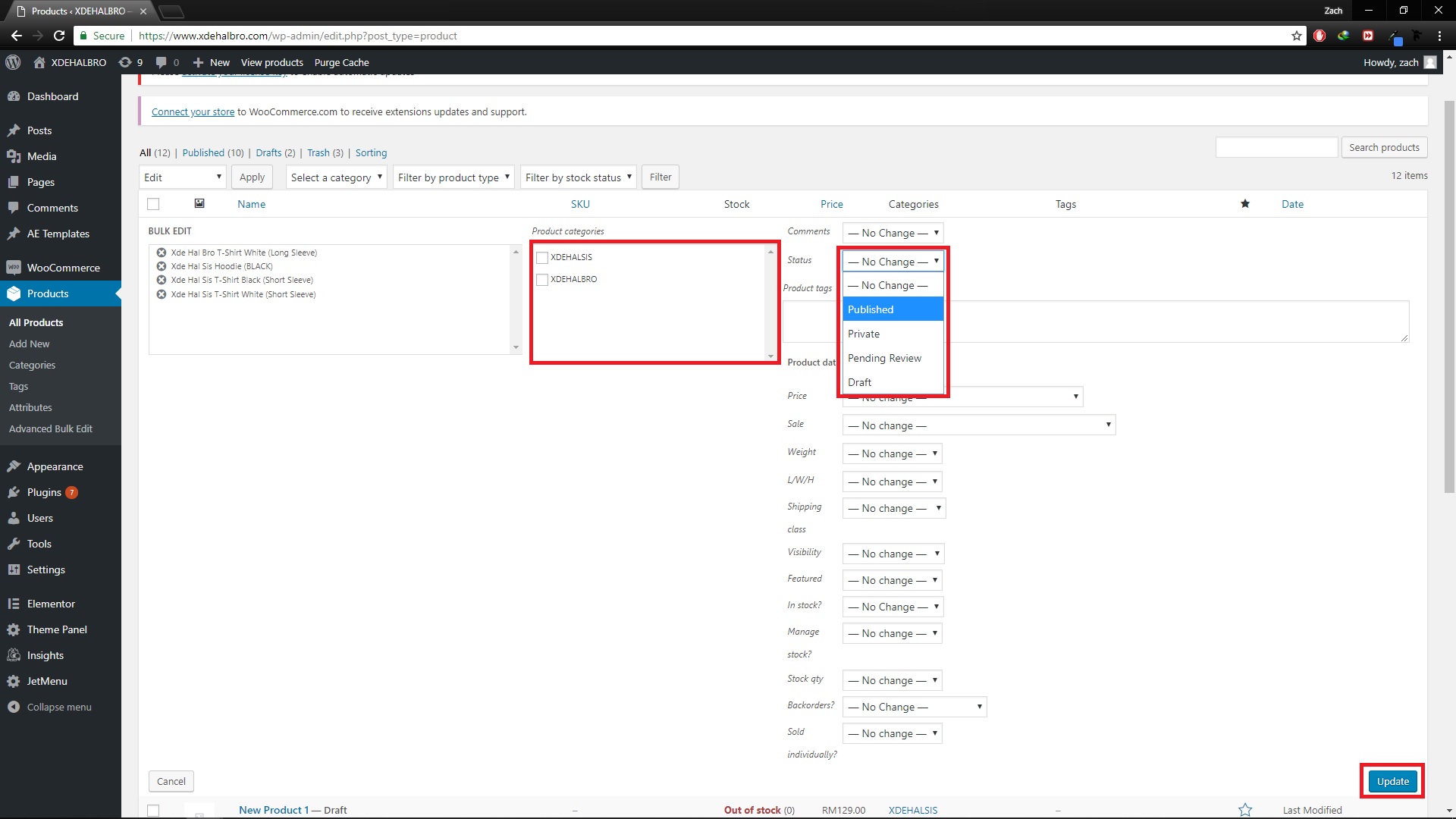The width and height of the screenshot is (1456, 819).
Task: Open the Comments No Change dropdown
Action: (893, 233)
